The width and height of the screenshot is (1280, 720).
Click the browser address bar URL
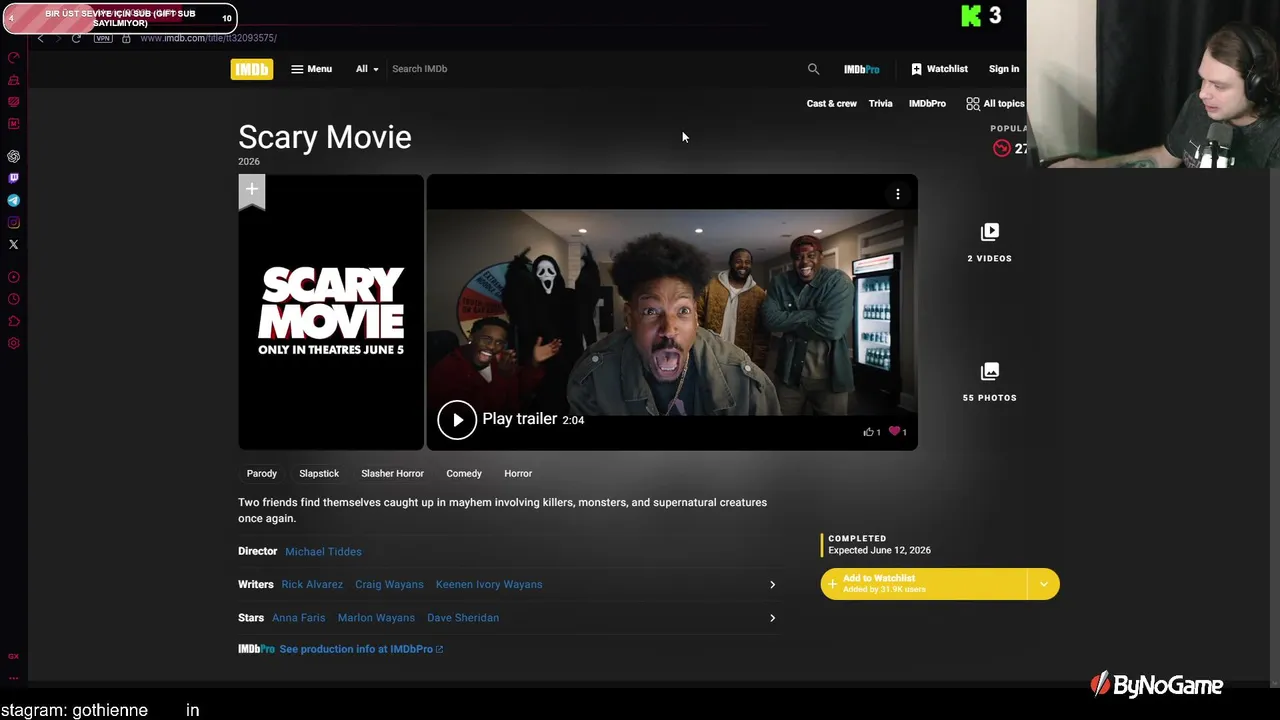point(208,38)
